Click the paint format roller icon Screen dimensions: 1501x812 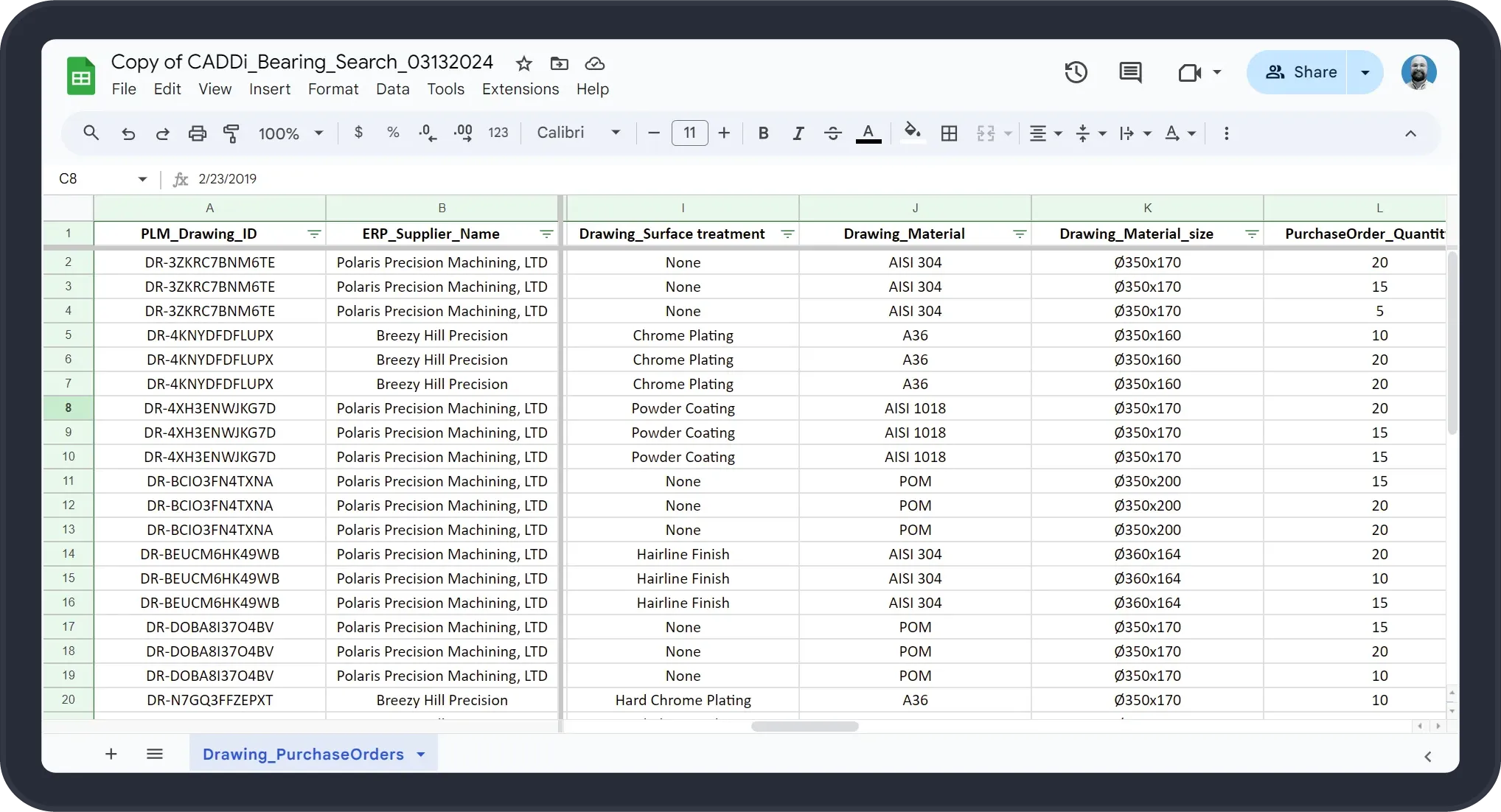tap(231, 133)
